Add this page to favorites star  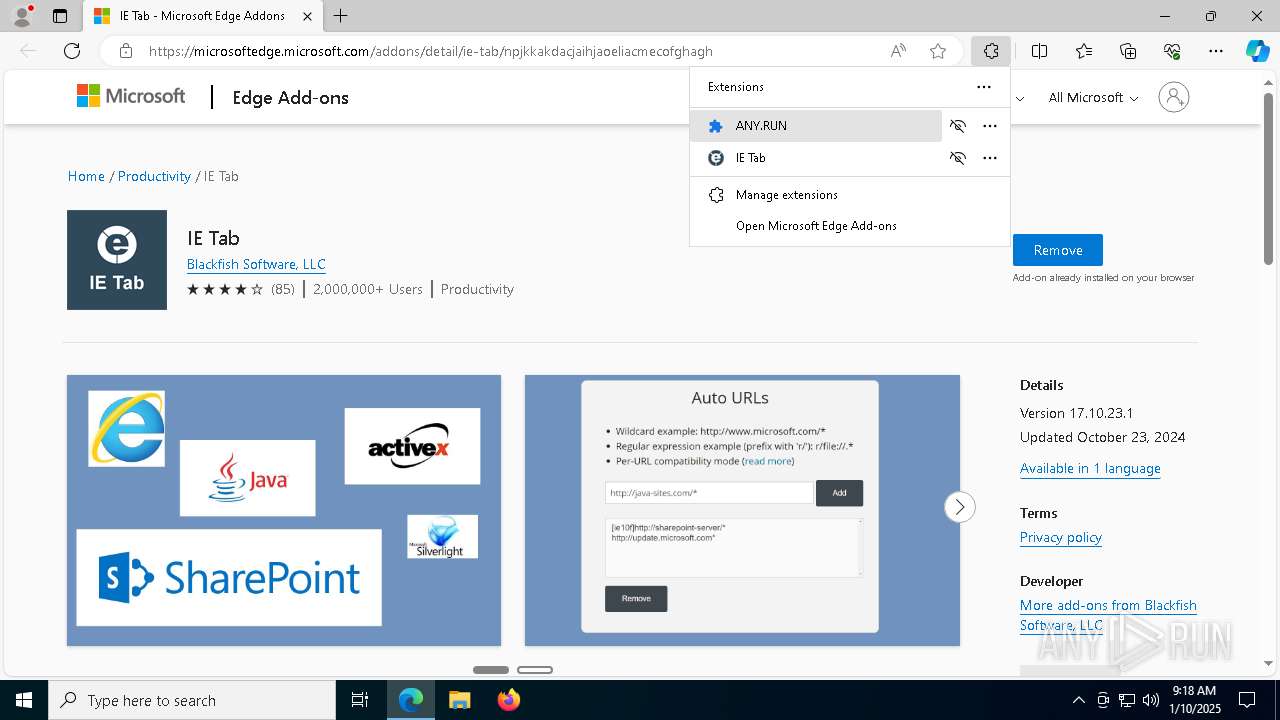tap(938, 51)
